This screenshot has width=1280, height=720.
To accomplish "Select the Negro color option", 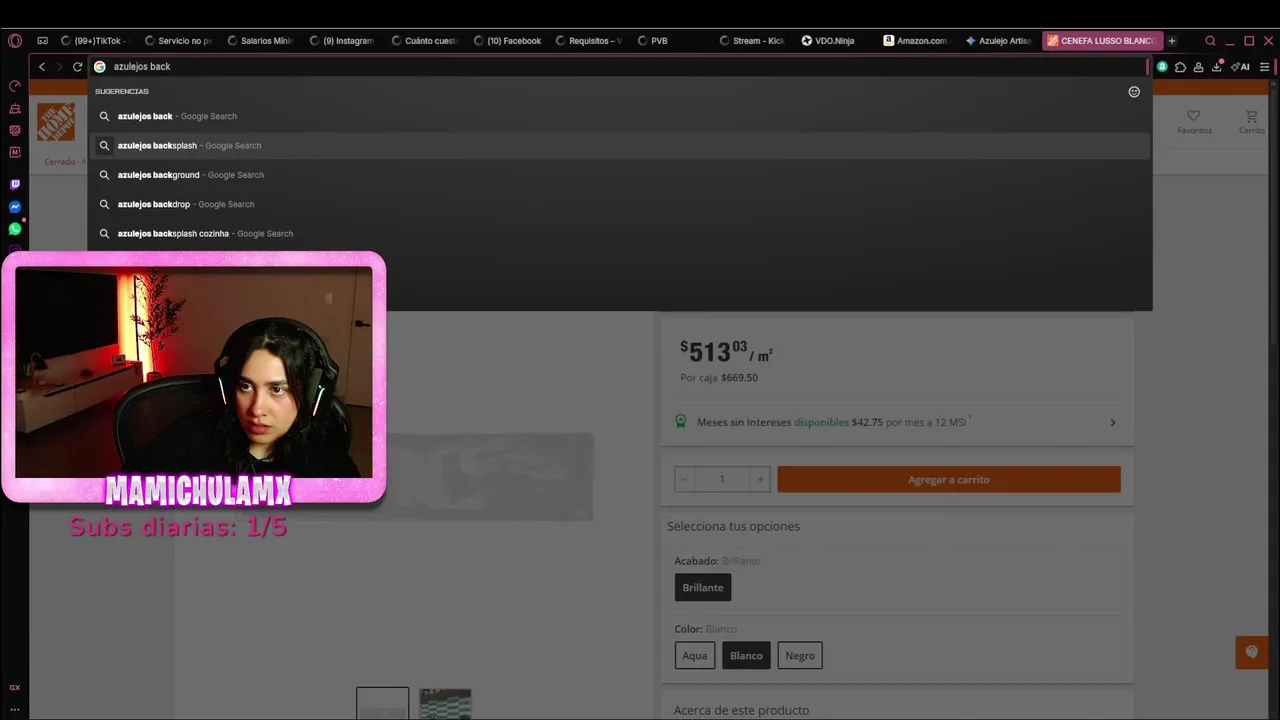I will [x=800, y=655].
